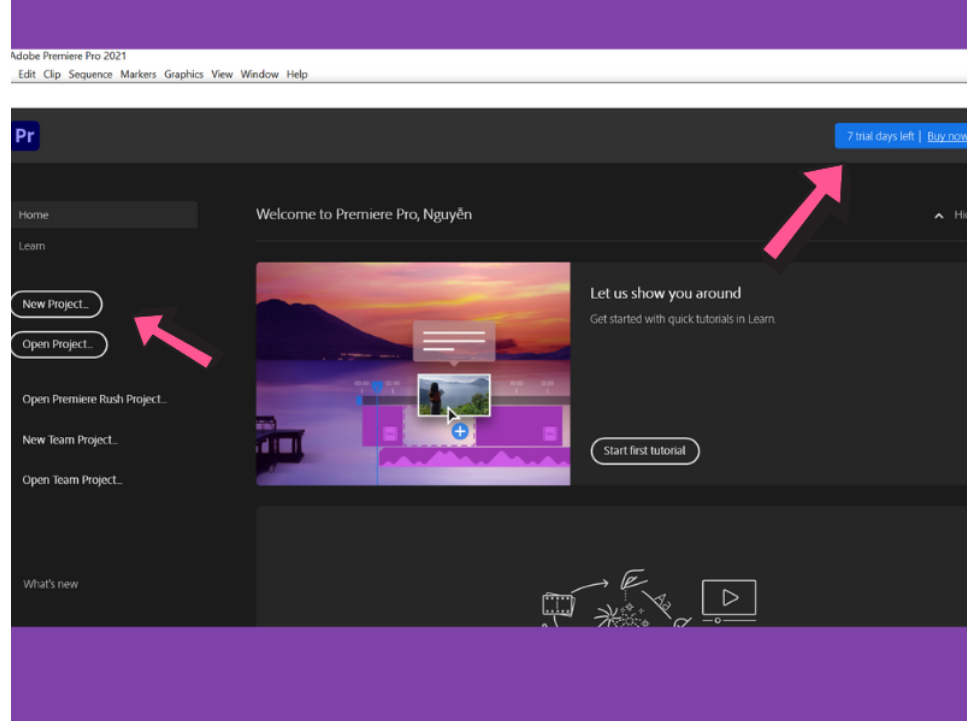Image resolution: width=967 pixels, height=723 pixels.
Task: Open the Graphics menu
Action: [x=183, y=74]
